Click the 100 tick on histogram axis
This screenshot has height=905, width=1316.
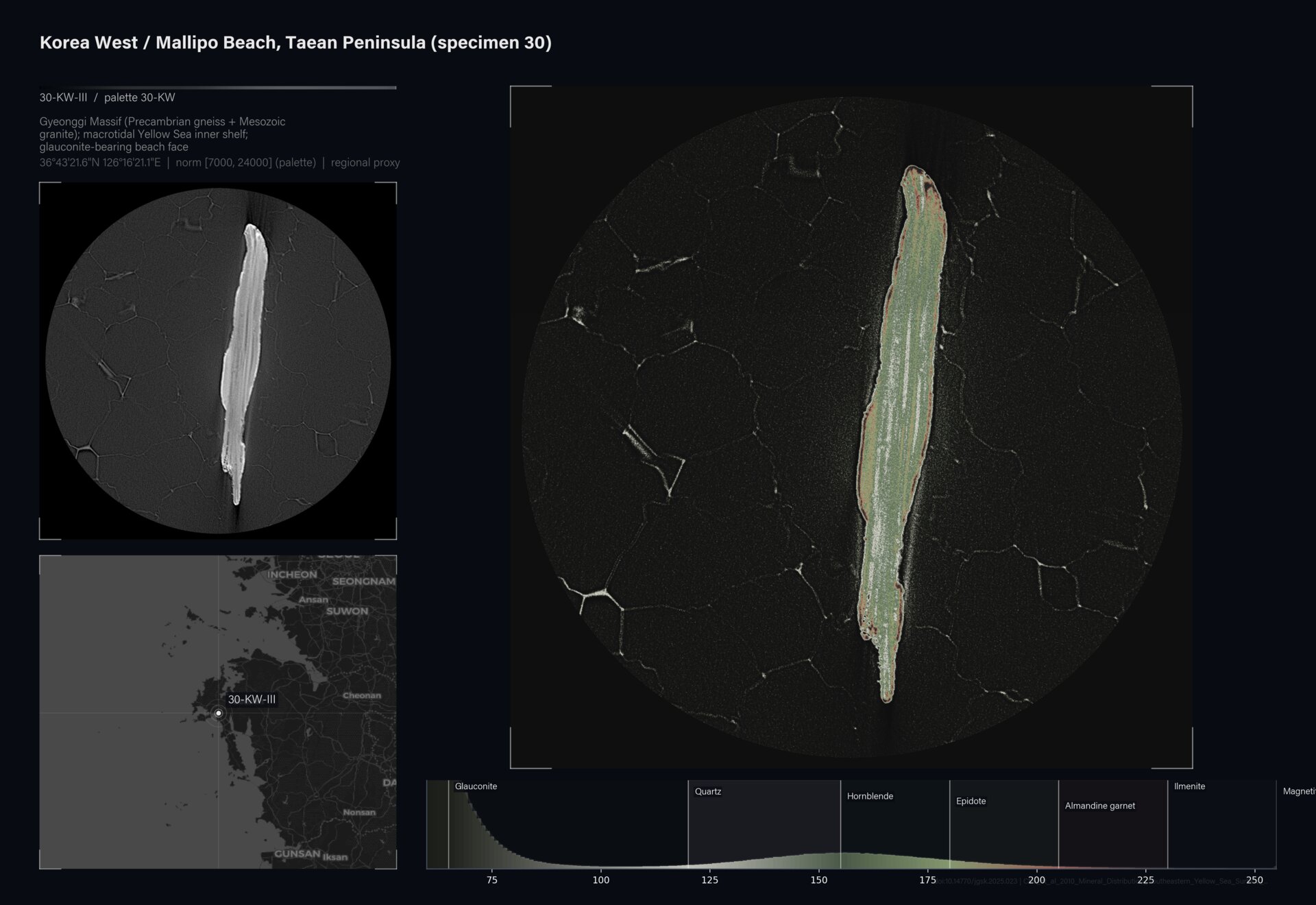click(601, 880)
